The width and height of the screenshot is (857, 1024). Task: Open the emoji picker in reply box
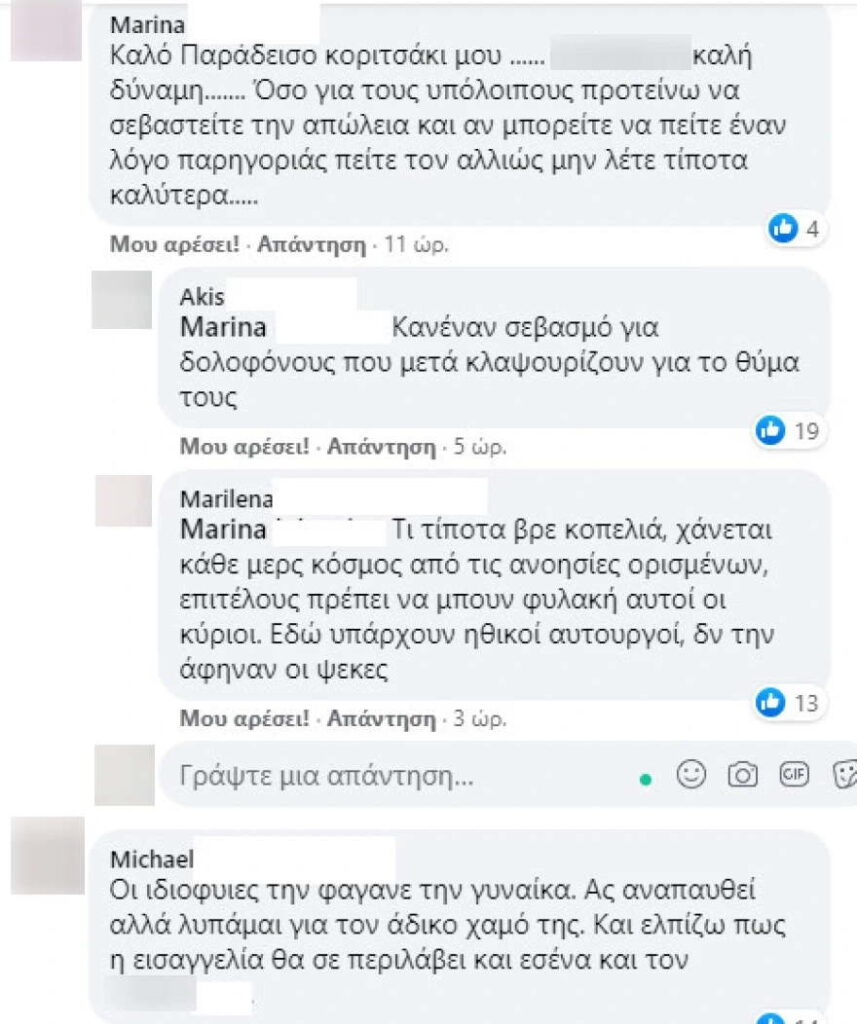point(690,775)
